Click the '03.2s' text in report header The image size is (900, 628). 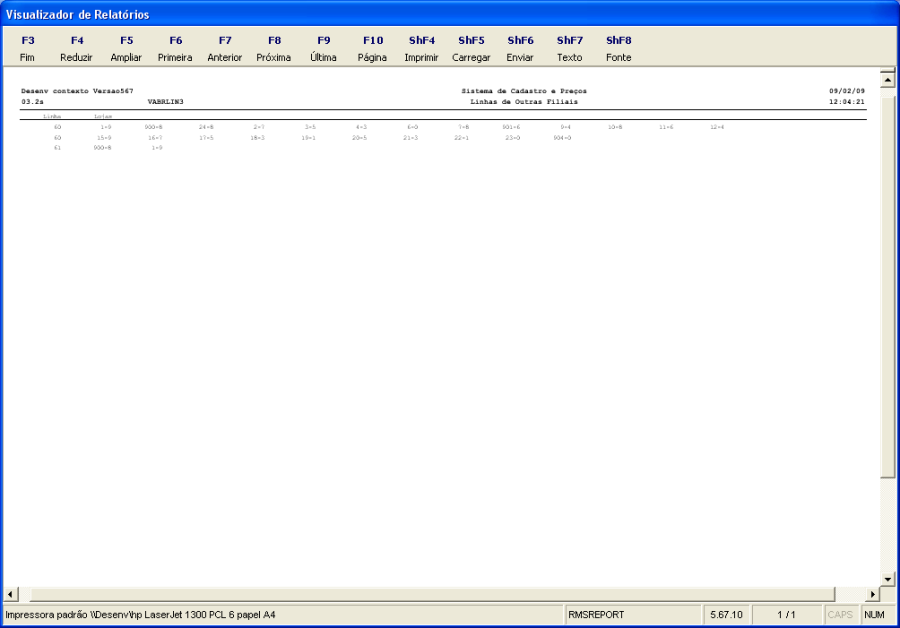(x=32, y=102)
